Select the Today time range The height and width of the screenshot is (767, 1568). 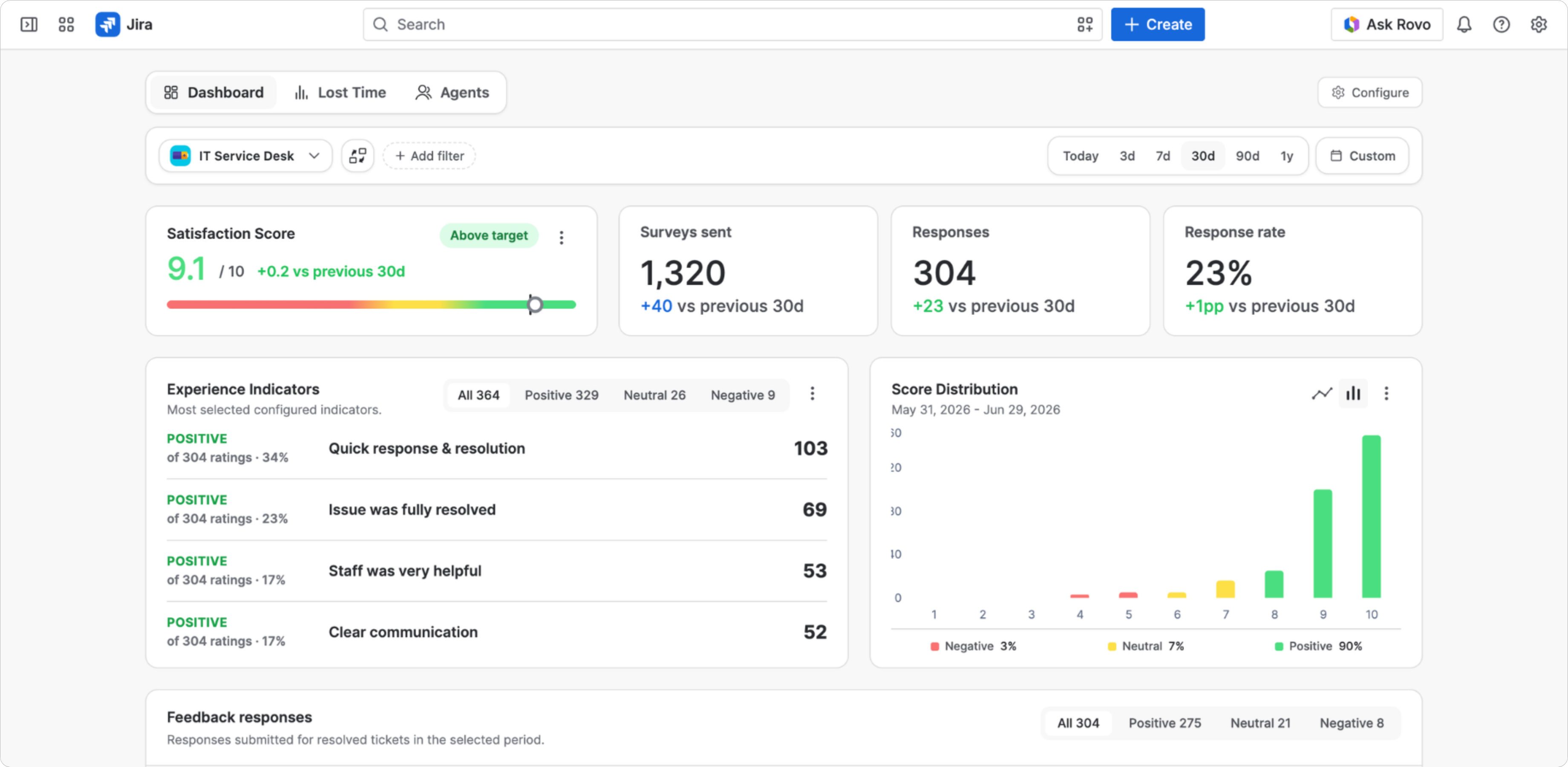click(x=1081, y=156)
